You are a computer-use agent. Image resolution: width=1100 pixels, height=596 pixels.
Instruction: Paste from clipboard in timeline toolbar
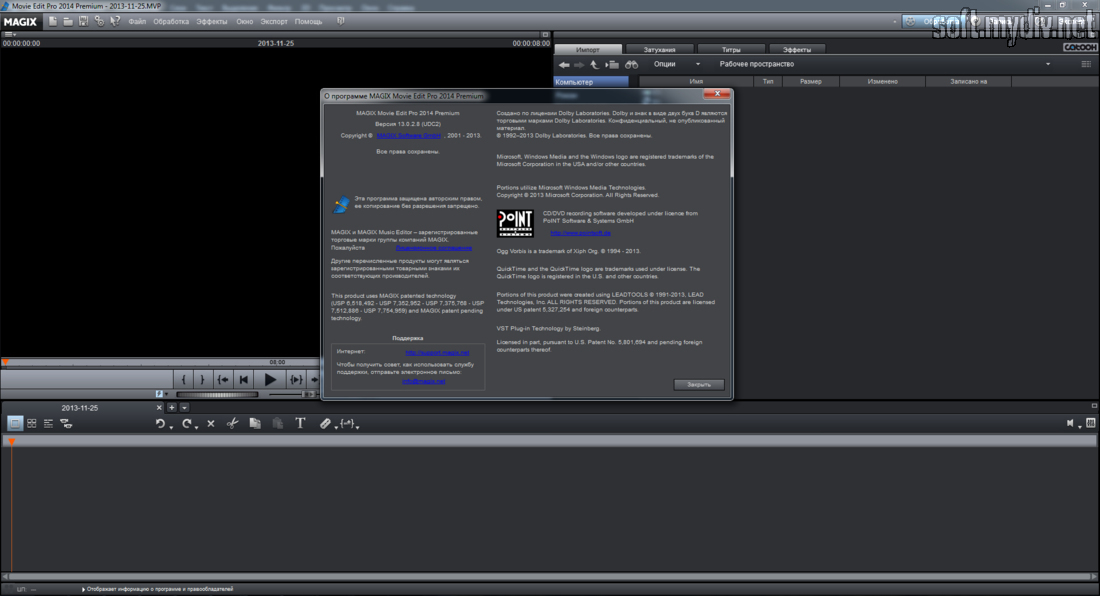[x=278, y=424]
